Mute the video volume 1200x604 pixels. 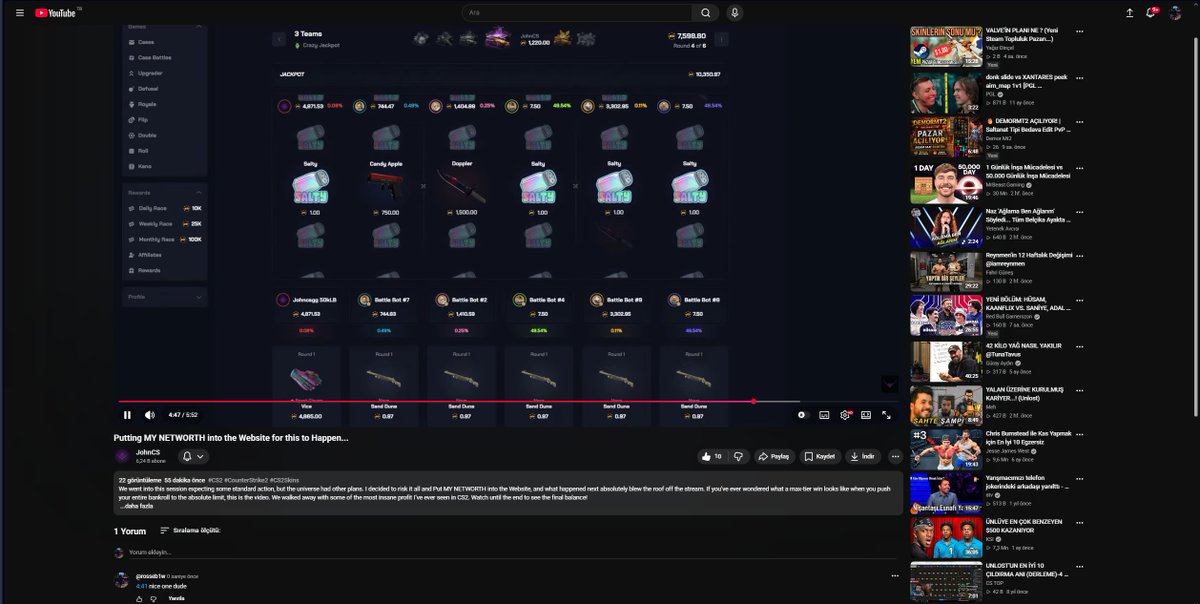click(x=150, y=415)
